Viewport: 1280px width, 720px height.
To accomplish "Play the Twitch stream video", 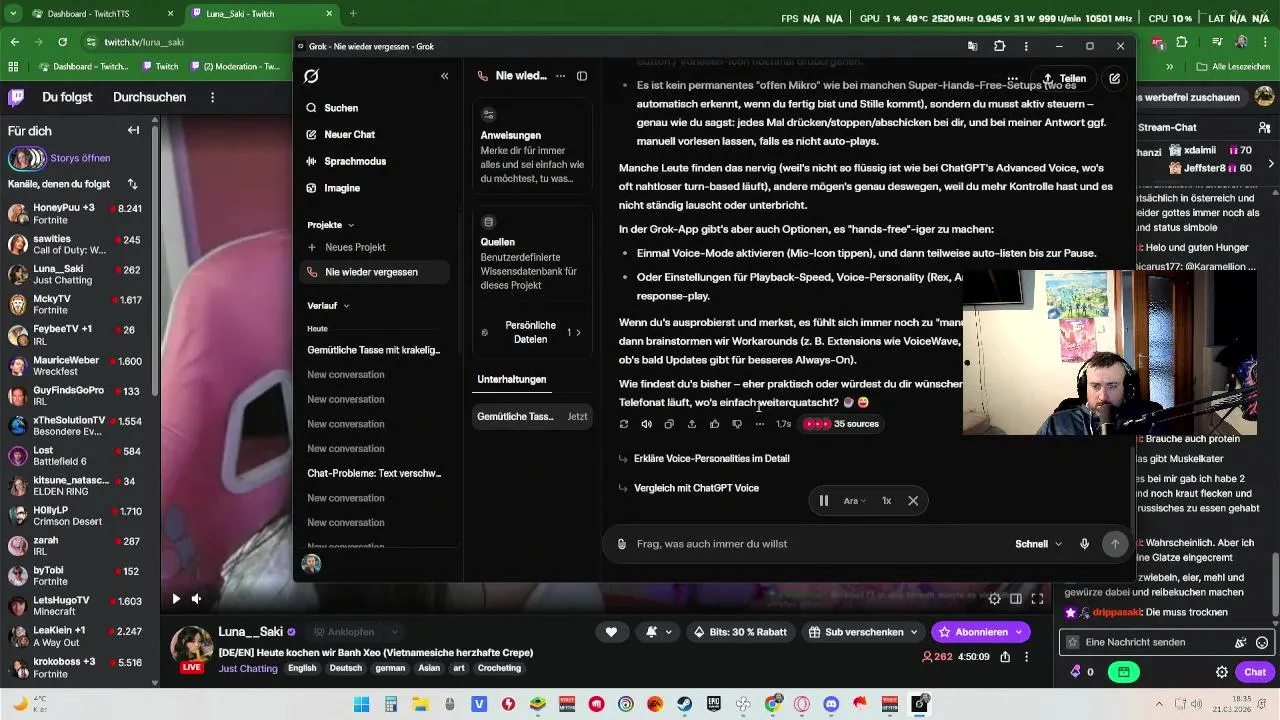I will (176, 599).
